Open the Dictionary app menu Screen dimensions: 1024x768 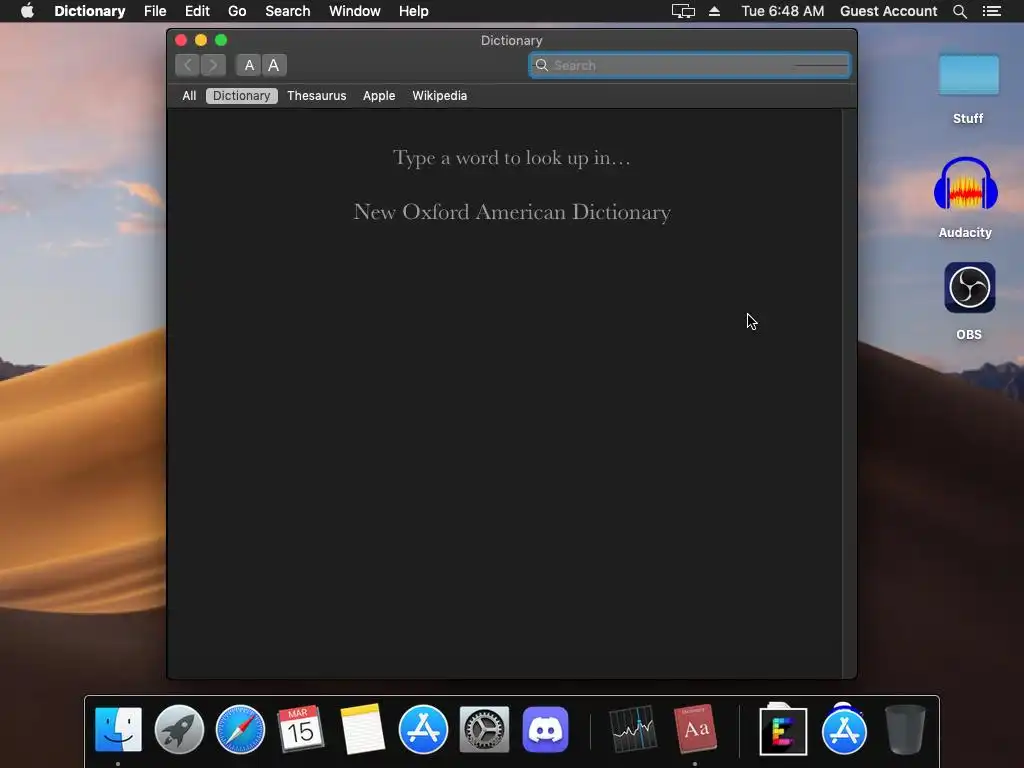pos(89,11)
